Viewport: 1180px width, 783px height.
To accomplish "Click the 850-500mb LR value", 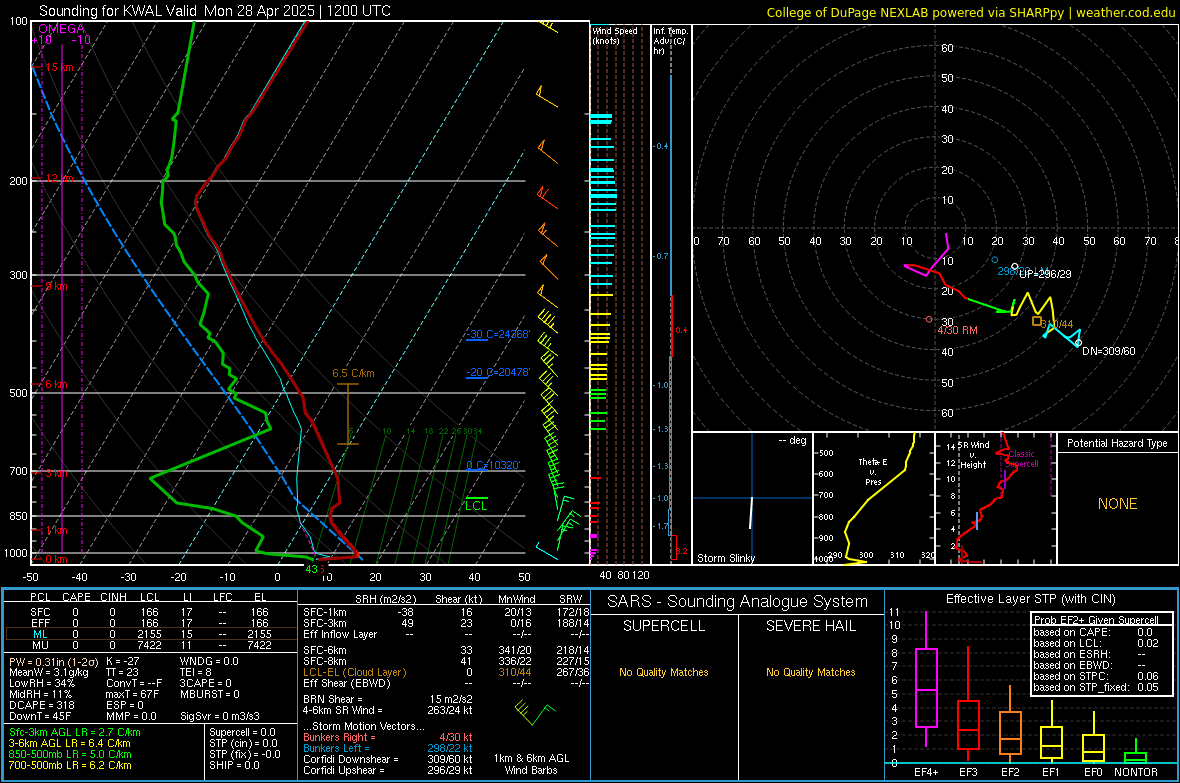I will tap(70, 754).
